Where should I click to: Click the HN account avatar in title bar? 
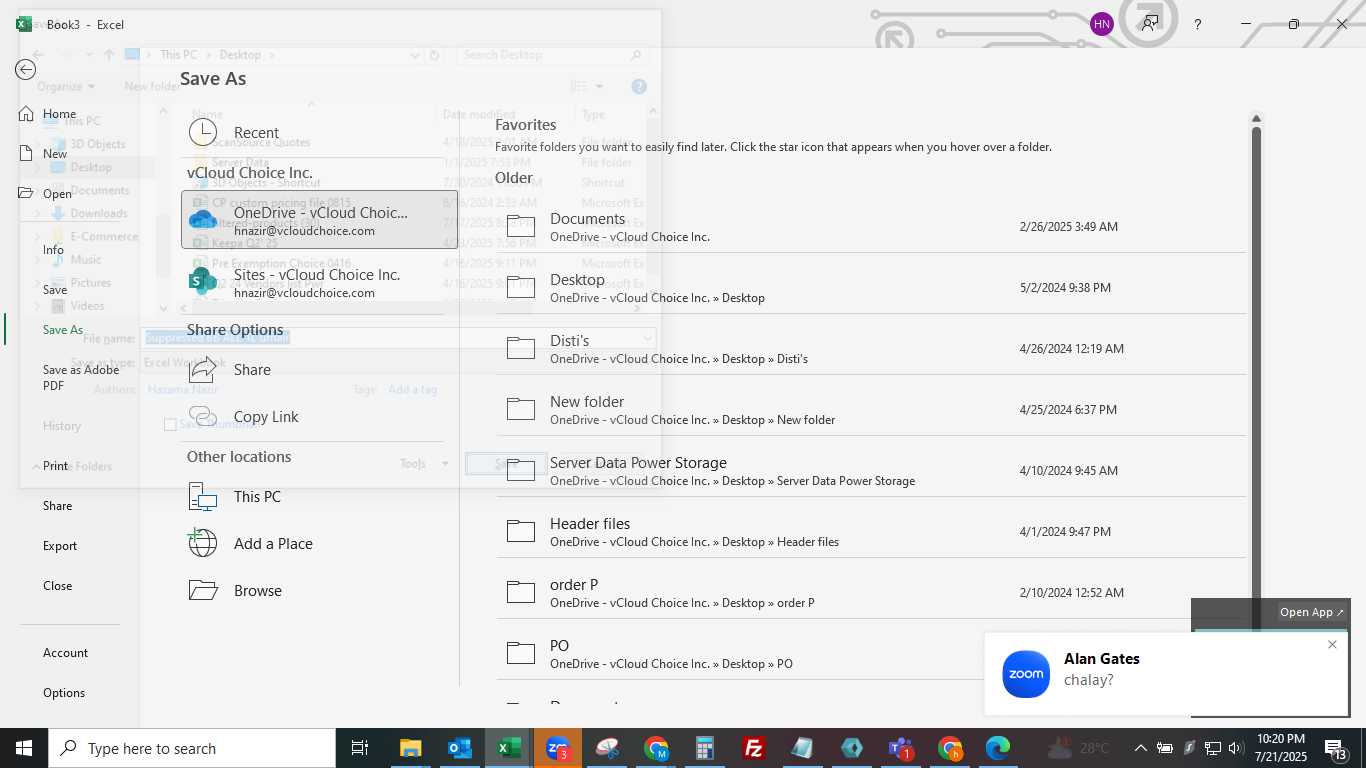pos(1102,24)
